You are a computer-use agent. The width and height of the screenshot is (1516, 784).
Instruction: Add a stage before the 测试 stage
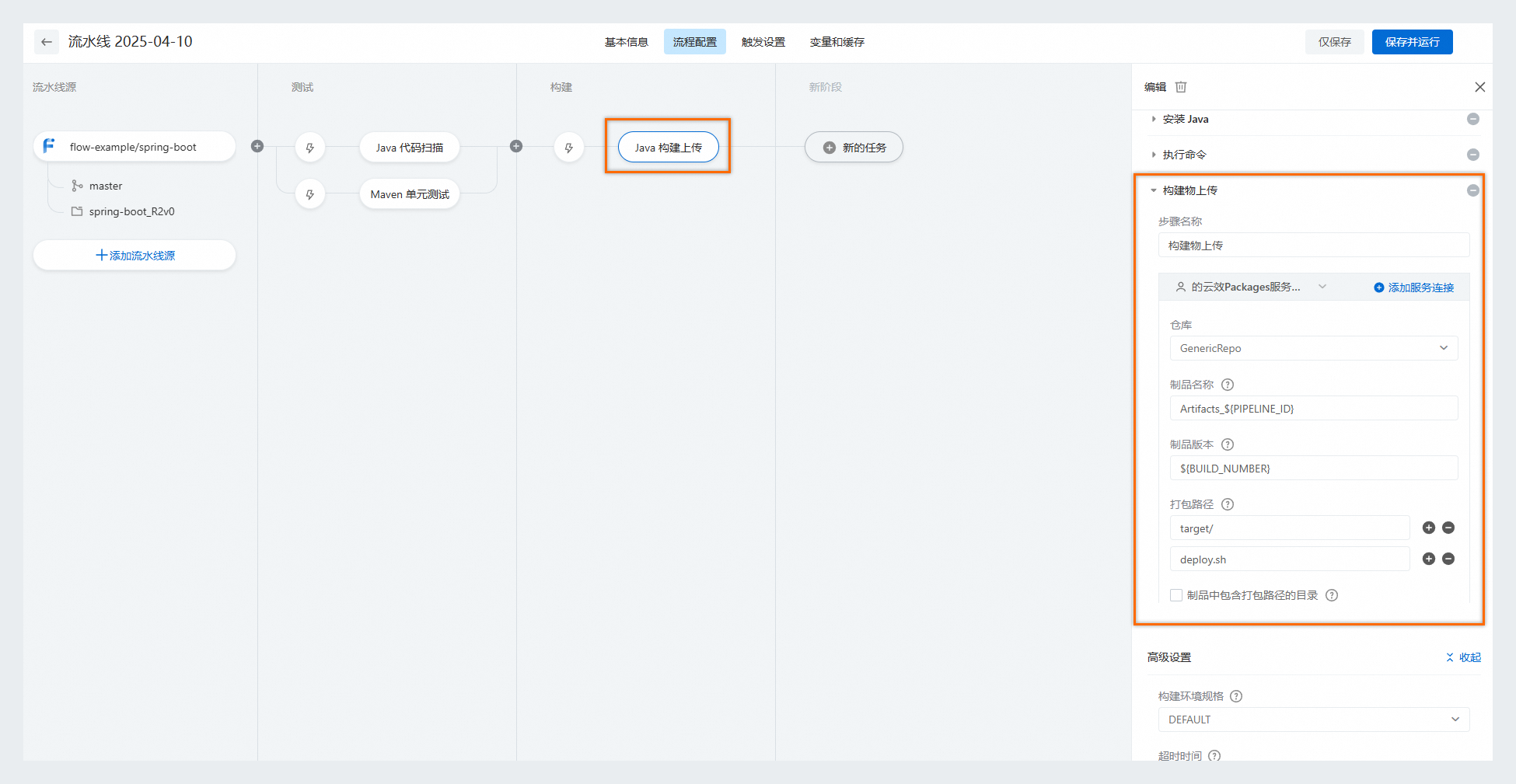point(257,146)
